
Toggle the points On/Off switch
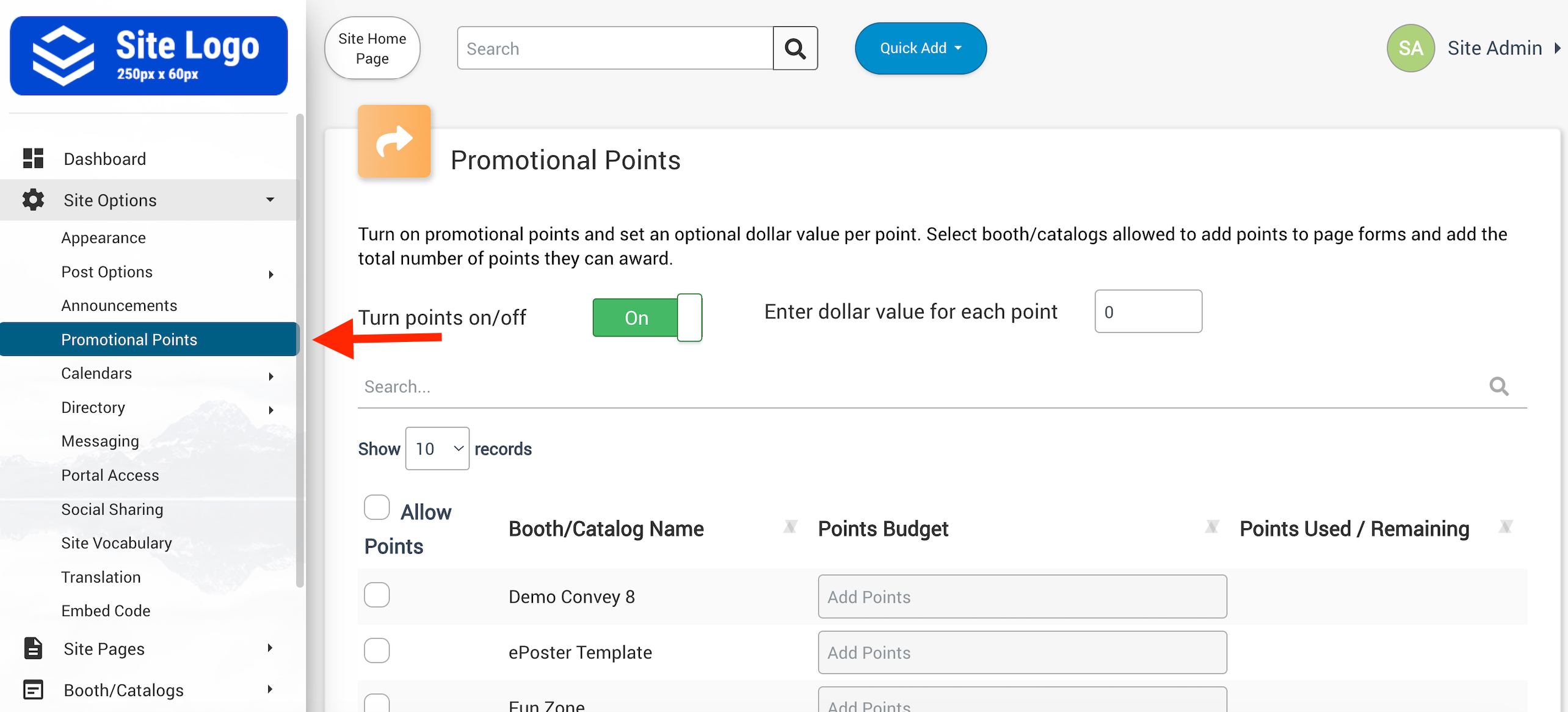click(647, 318)
